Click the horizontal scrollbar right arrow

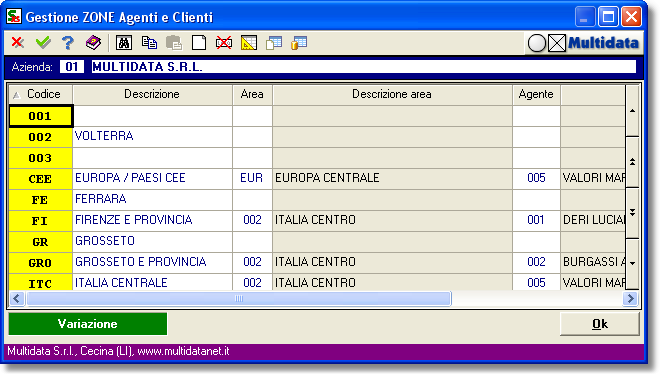[x=631, y=299]
